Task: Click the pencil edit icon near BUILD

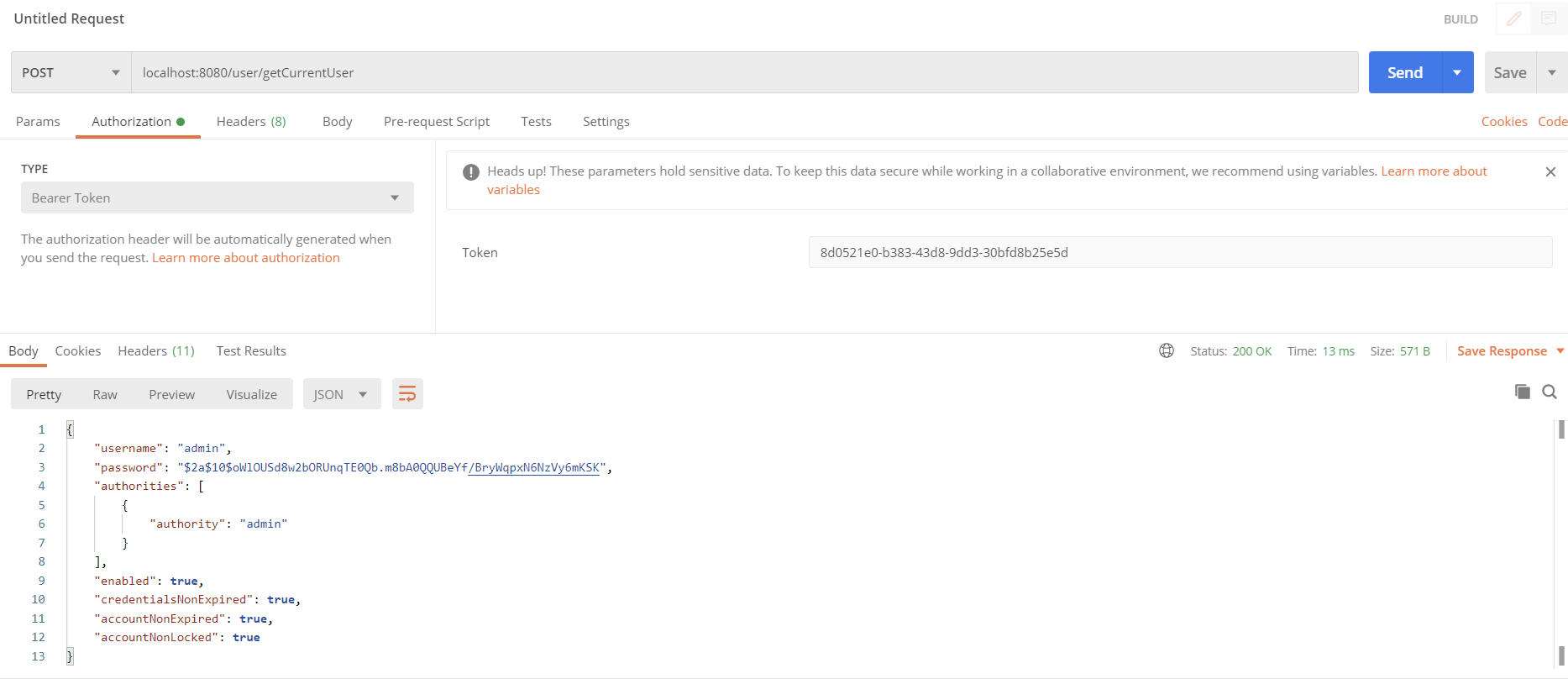Action: [1513, 18]
